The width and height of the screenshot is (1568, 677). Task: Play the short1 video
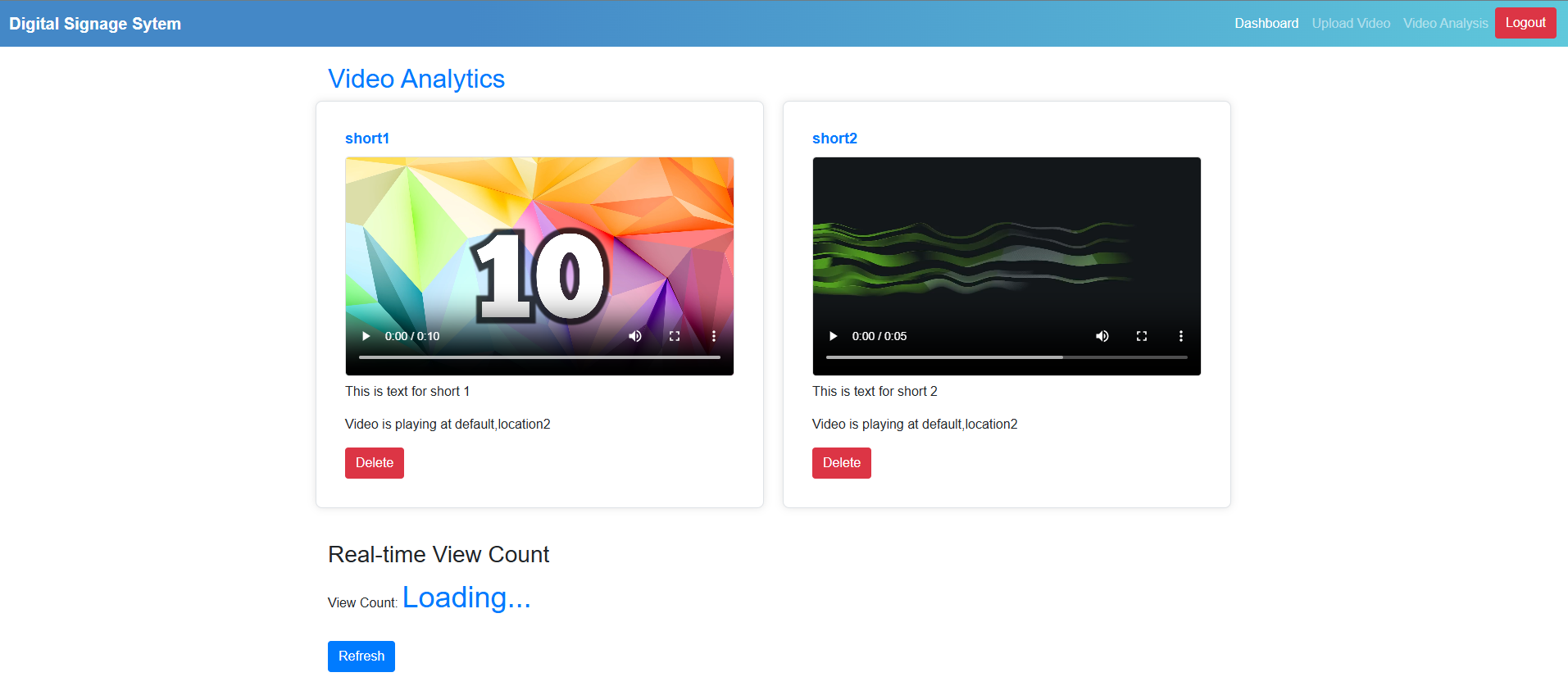366,336
